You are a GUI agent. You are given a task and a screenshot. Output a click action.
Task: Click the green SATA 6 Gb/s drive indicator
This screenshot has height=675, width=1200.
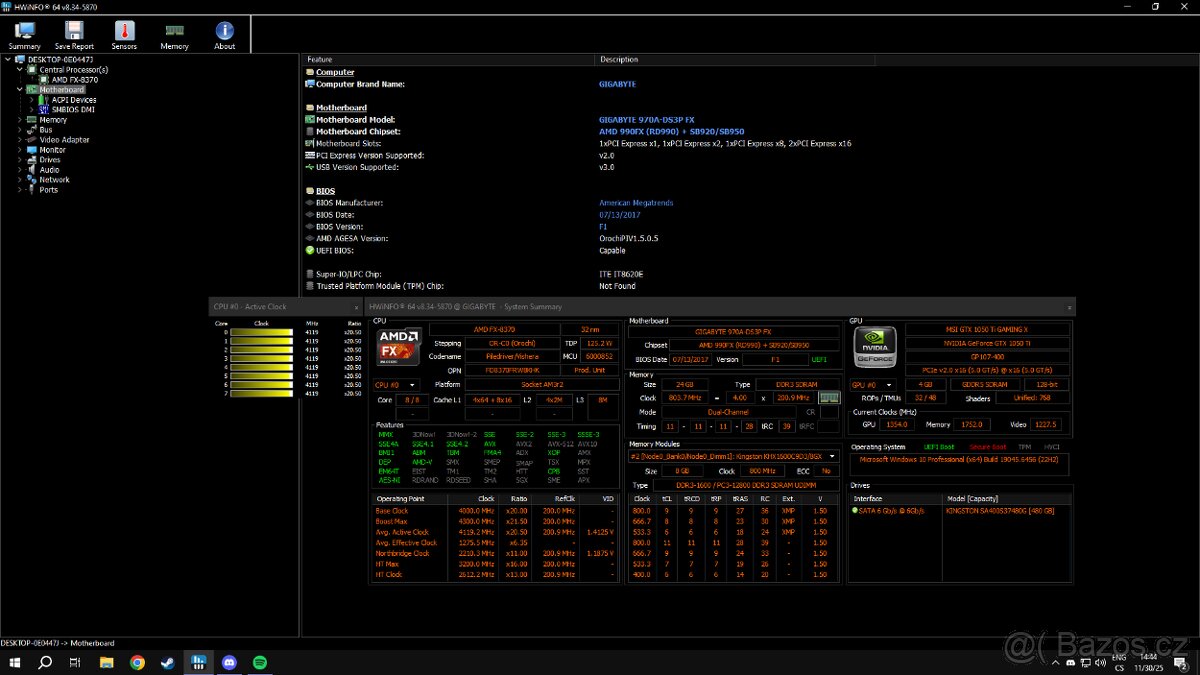point(857,512)
